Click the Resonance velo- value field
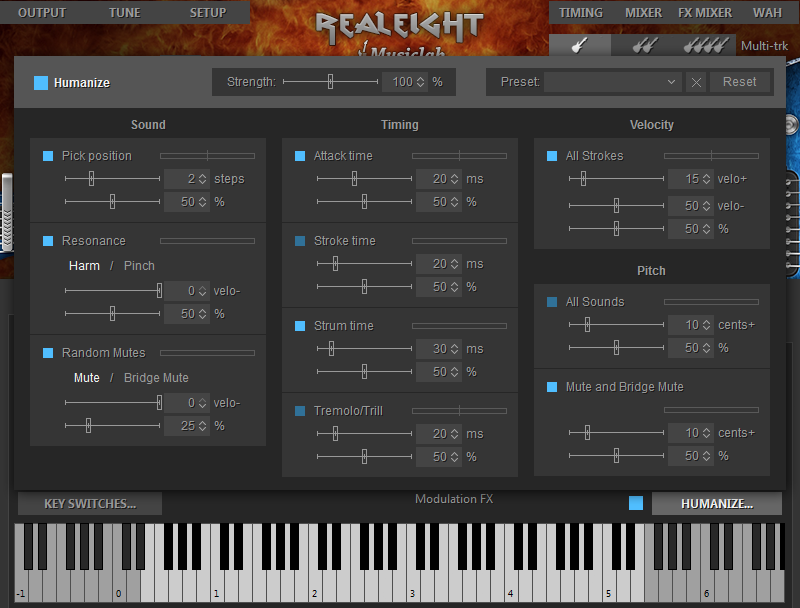Image resolution: width=800 pixels, height=608 pixels. tap(187, 291)
